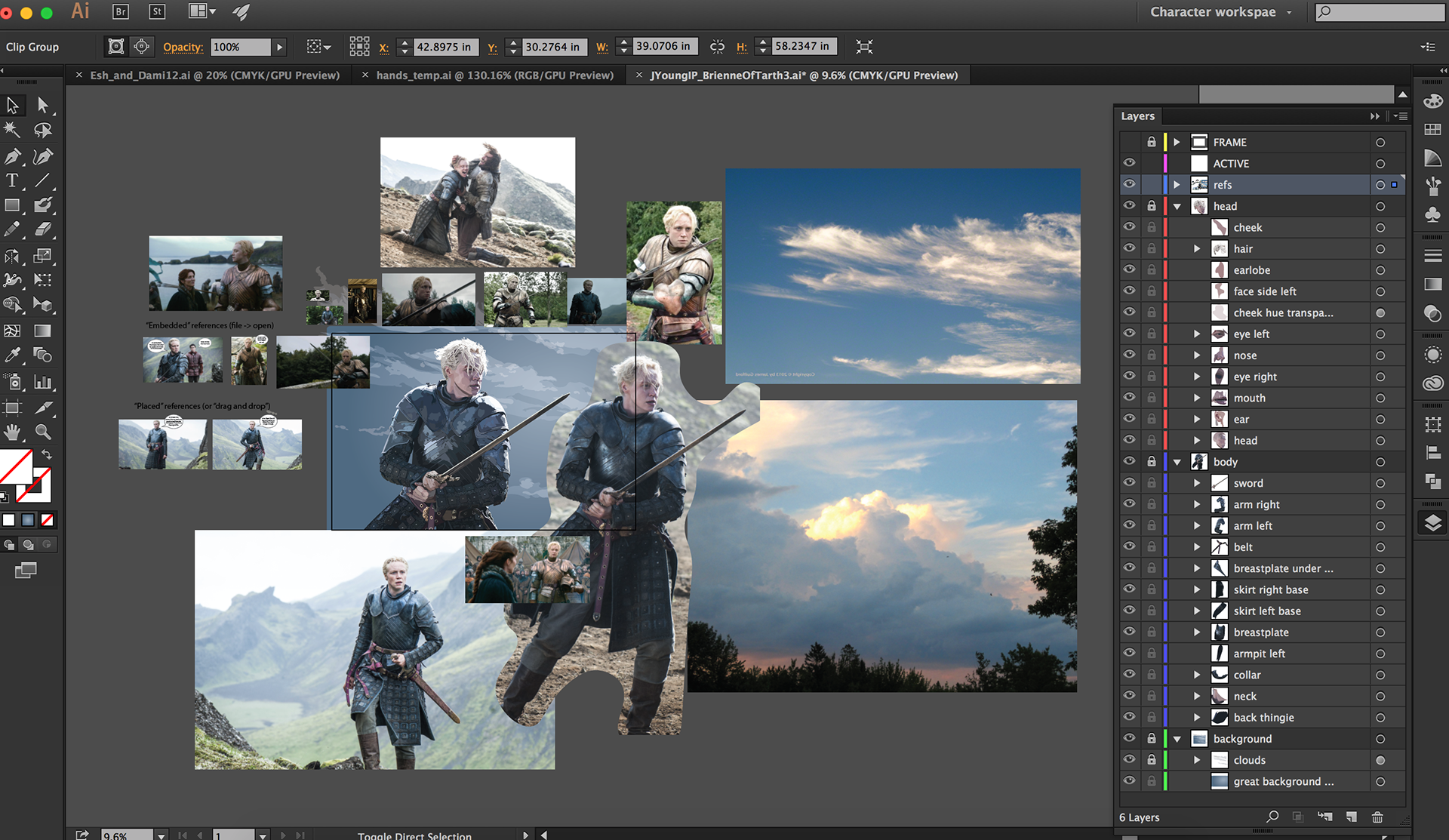Screen dimensions: 1449x840
Task: Switch to JYoungIP_BrienneOfTarth3.ai document tab
Action: [804, 75]
